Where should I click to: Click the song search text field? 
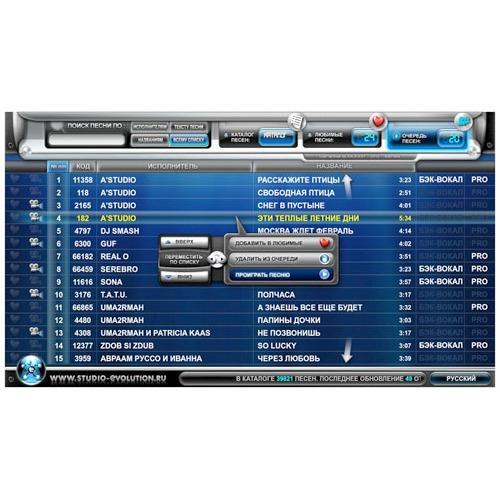coord(87,139)
